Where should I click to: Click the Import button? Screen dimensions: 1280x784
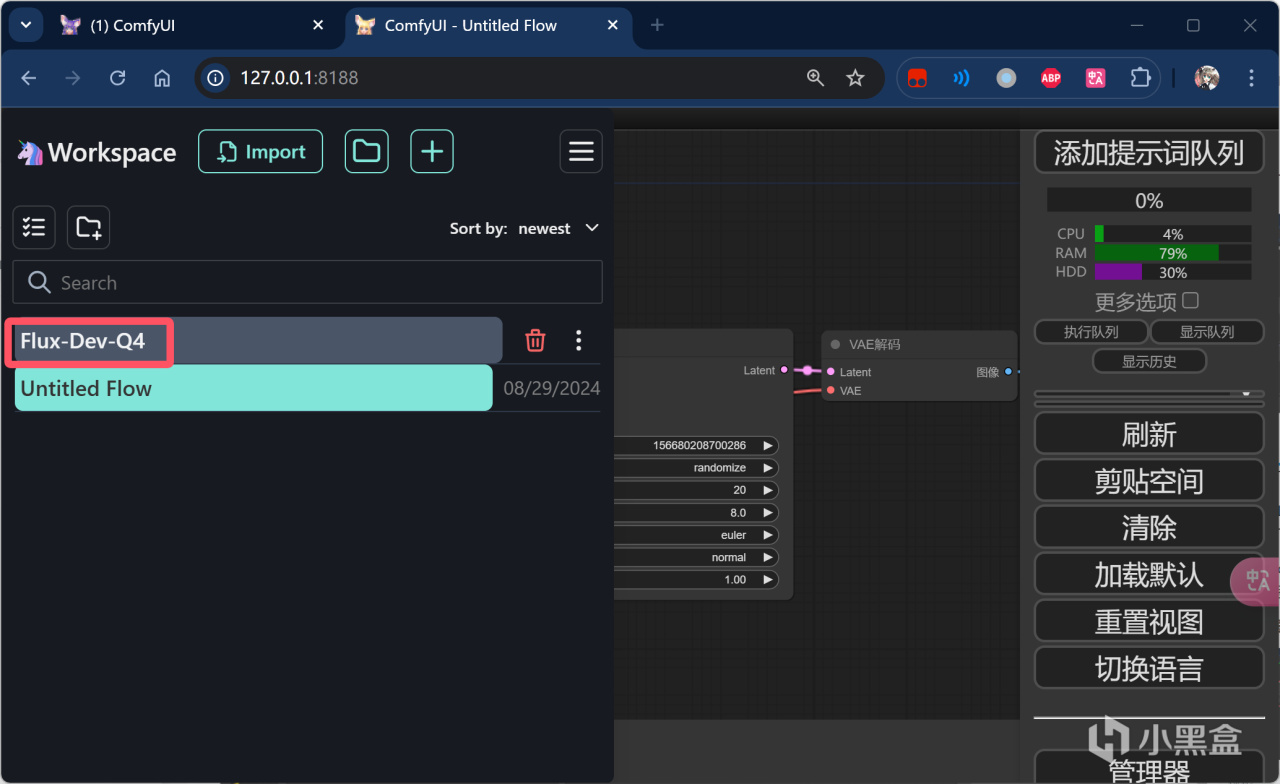tap(260, 152)
